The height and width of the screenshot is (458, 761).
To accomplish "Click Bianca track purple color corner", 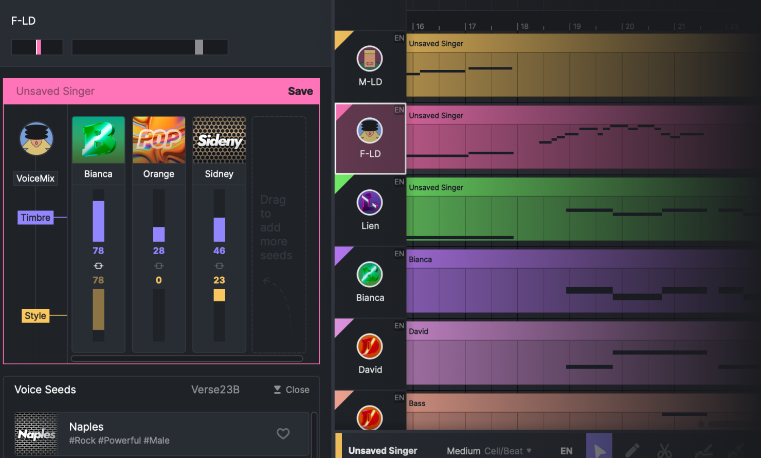I will click(x=342, y=254).
